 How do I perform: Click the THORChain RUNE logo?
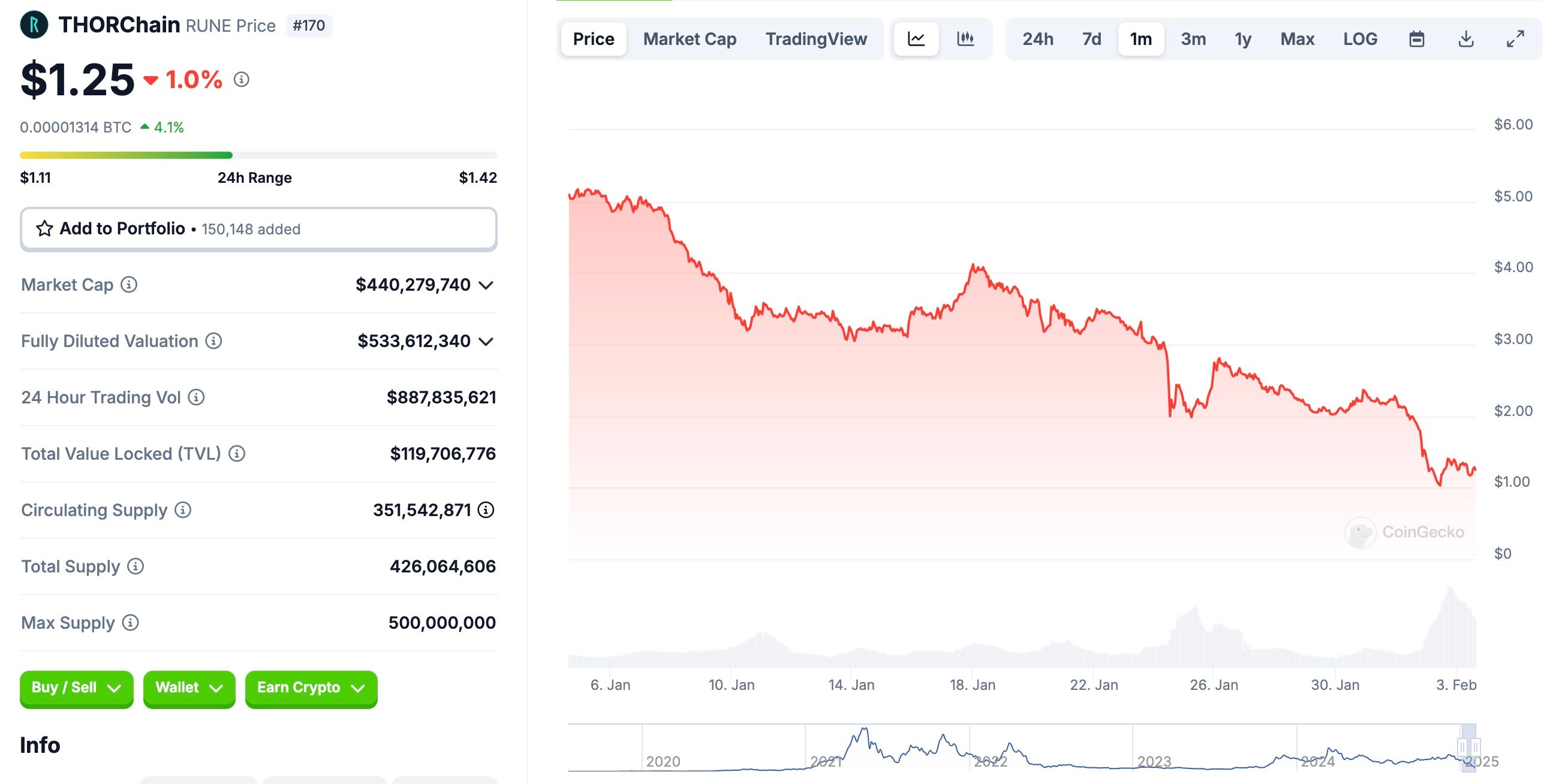point(34,25)
